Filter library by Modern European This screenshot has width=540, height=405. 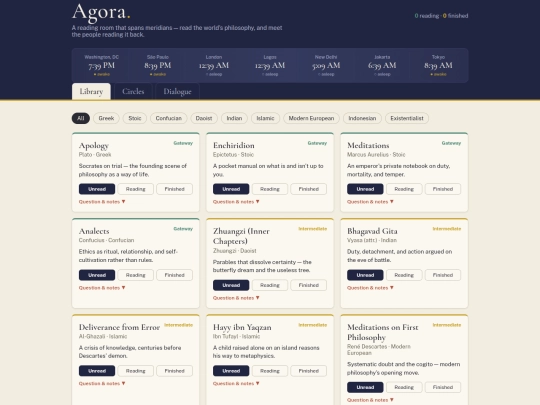311,118
